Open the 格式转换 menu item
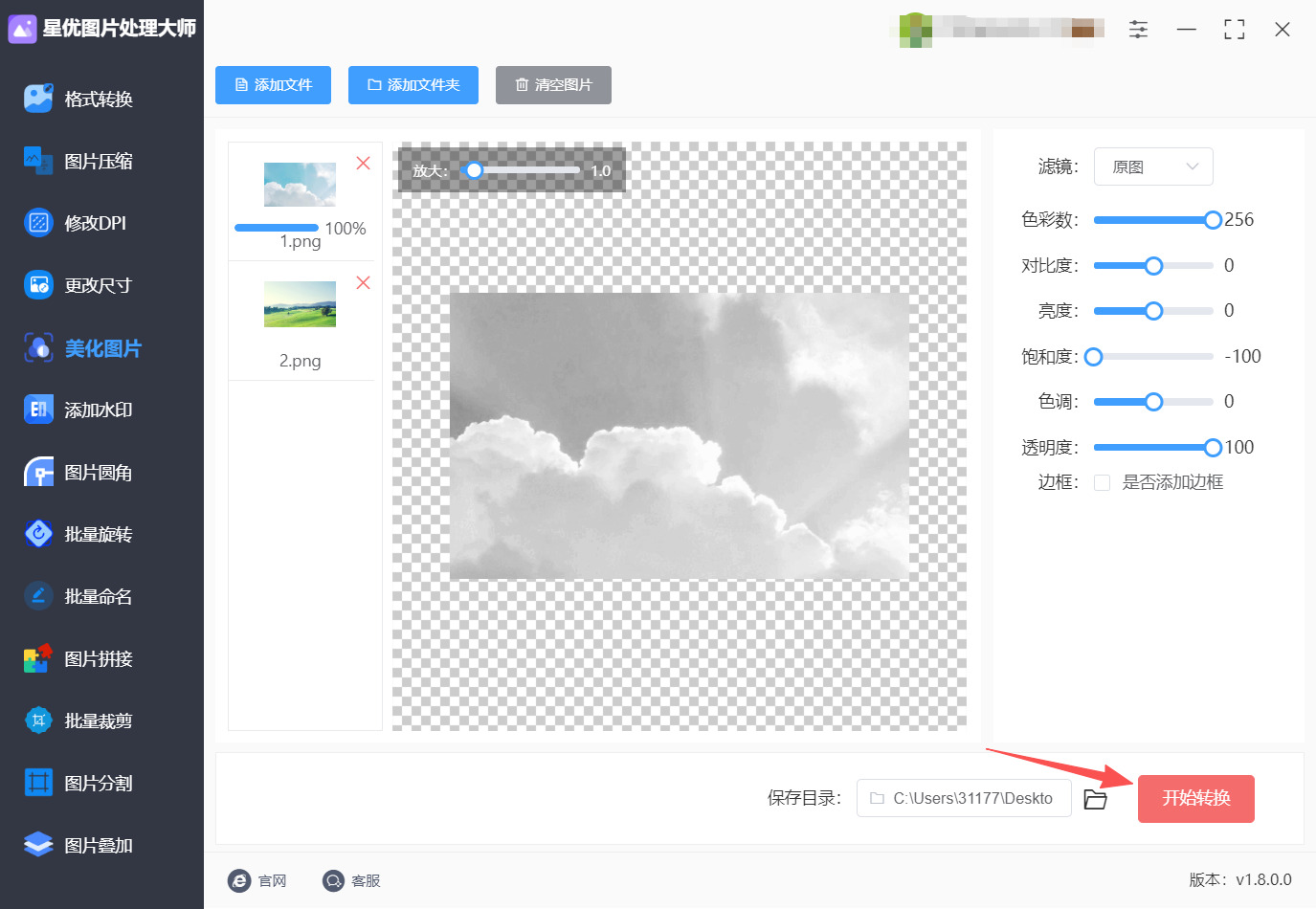 99,99
